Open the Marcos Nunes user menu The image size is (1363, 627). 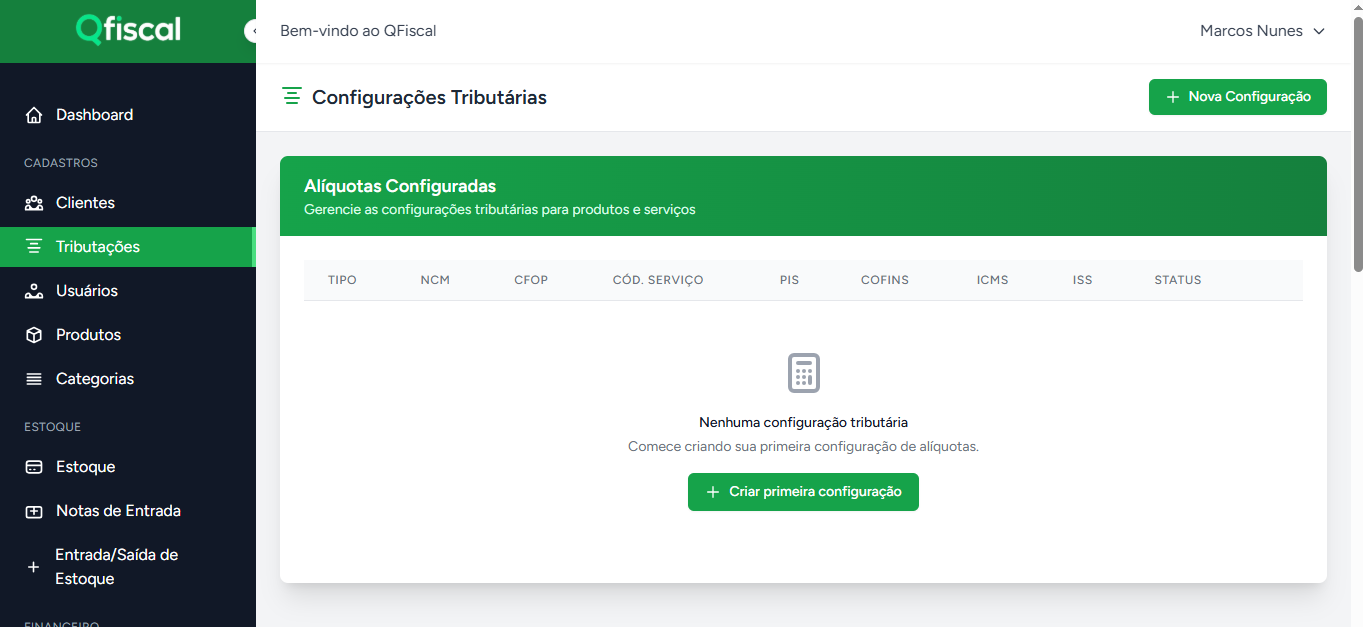[1262, 30]
